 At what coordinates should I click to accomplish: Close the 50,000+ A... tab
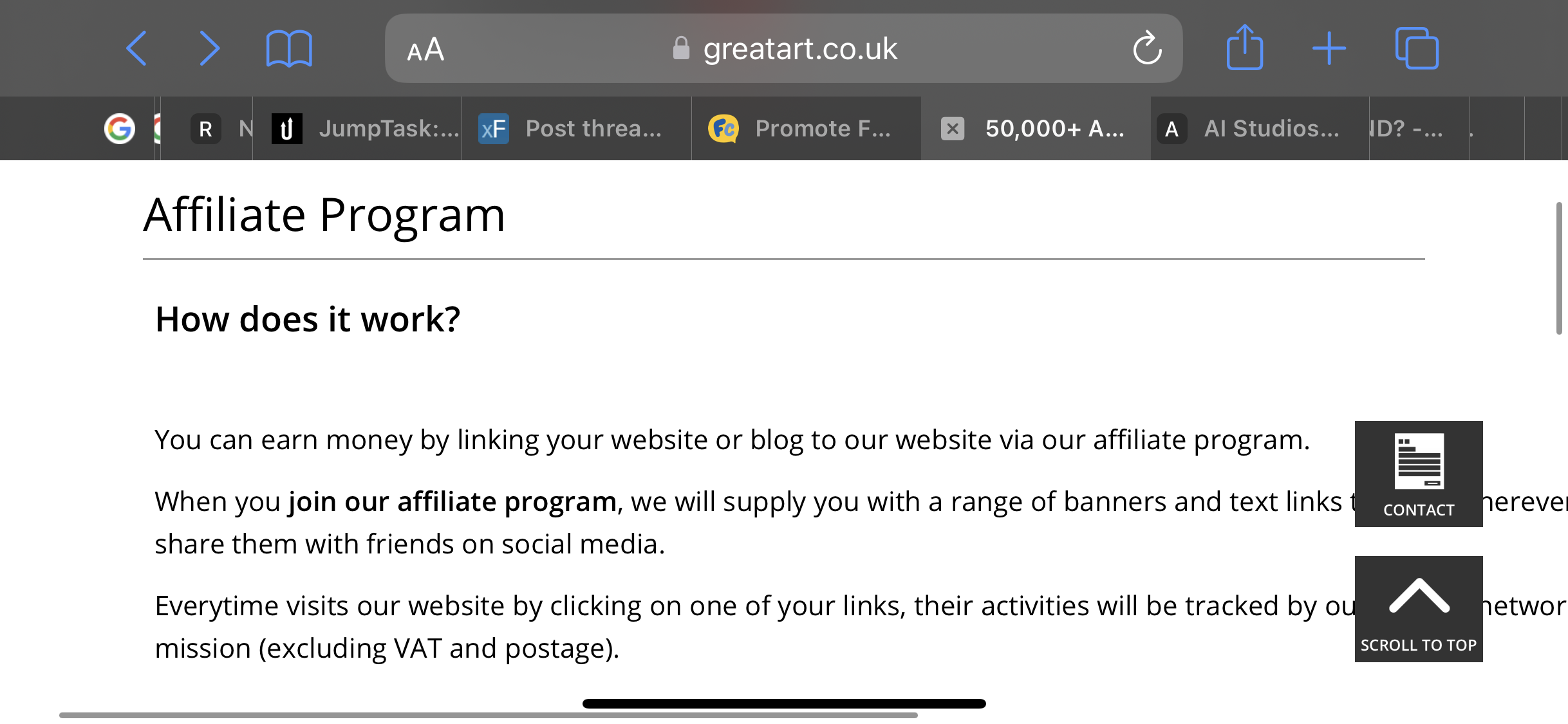pos(953,129)
